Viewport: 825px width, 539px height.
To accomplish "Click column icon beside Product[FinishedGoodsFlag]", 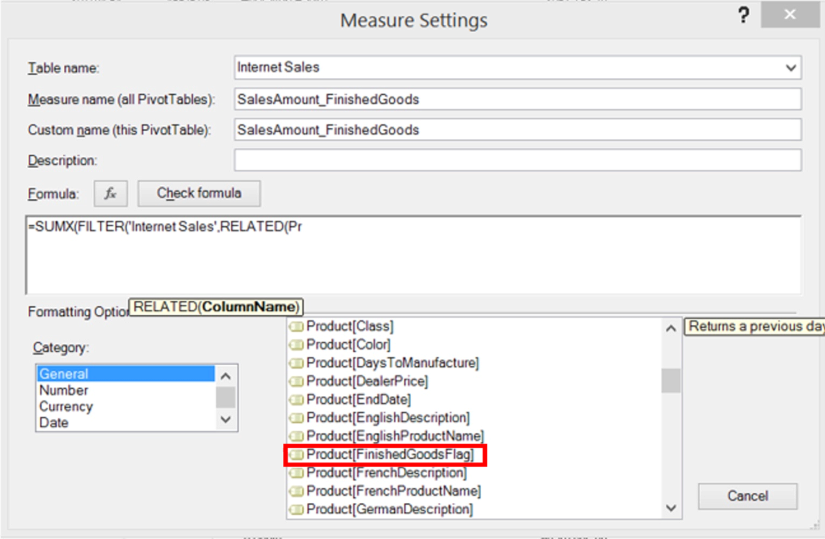I will tap(296, 455).
